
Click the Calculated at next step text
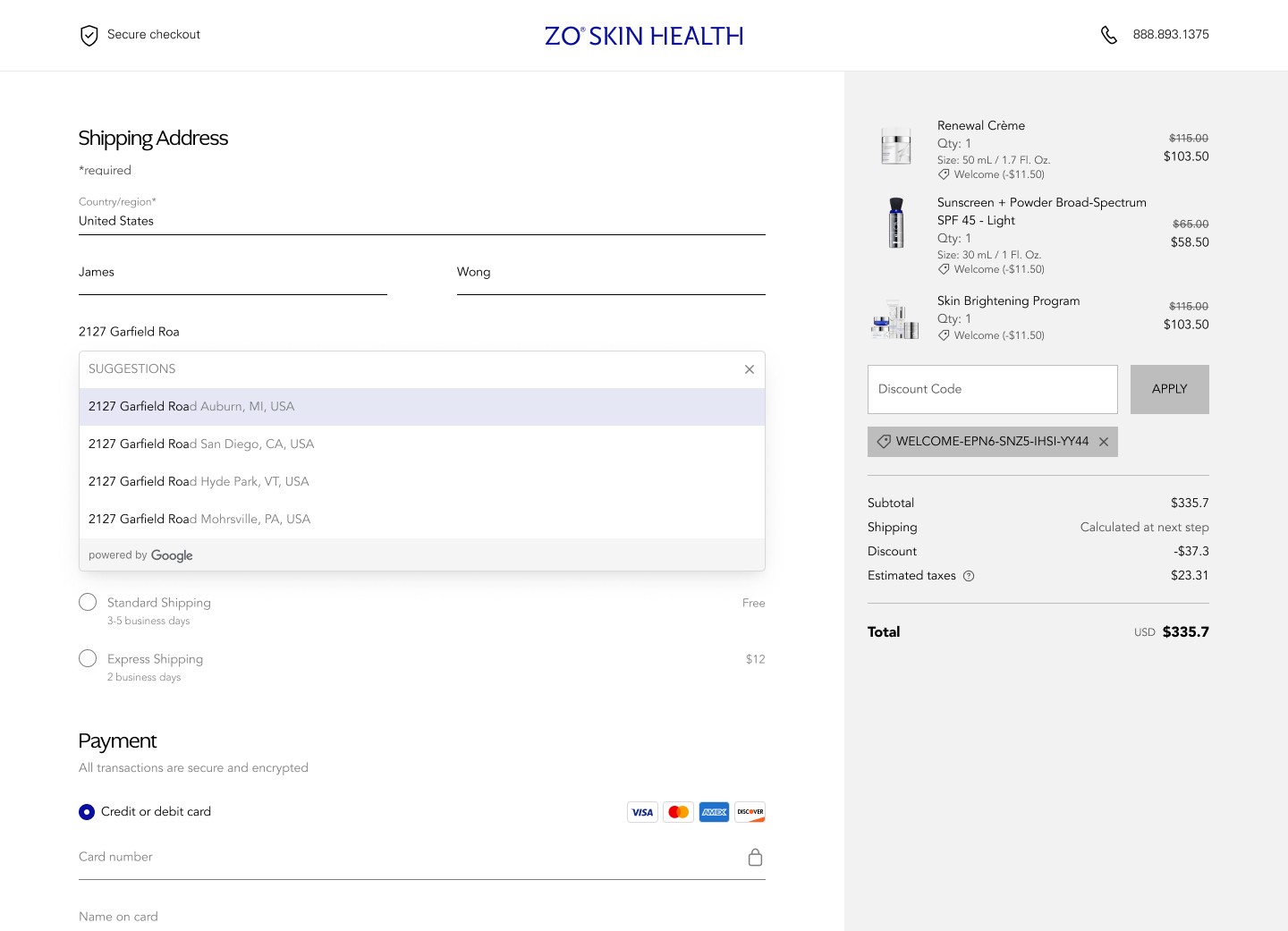[1145, 528]
